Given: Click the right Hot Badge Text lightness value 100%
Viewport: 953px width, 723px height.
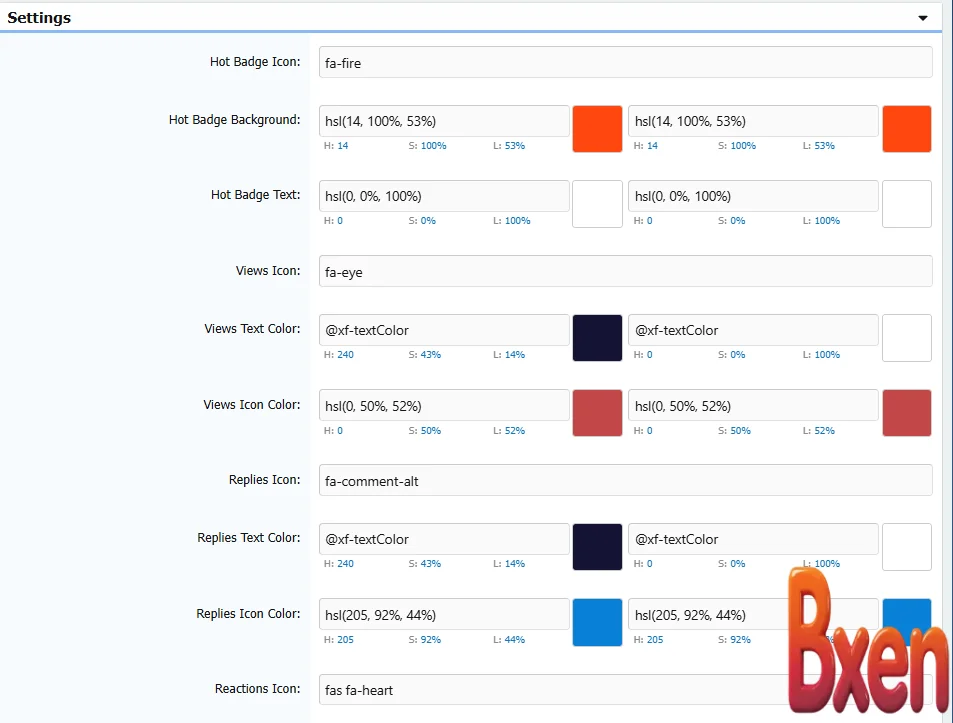Looking at the screenshot, I should [827, 221].
